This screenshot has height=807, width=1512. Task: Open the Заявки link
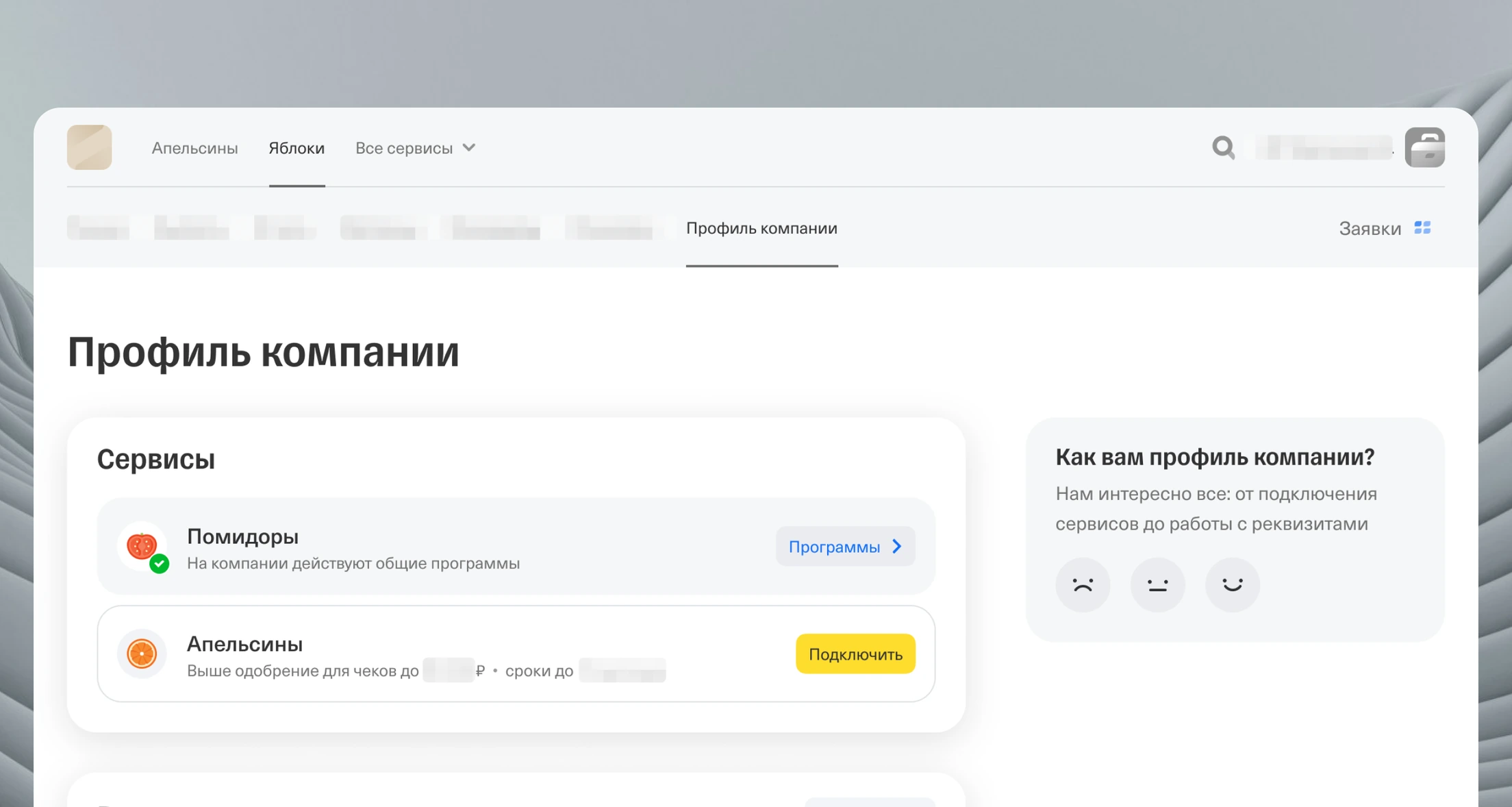(x=1370, y=228)
